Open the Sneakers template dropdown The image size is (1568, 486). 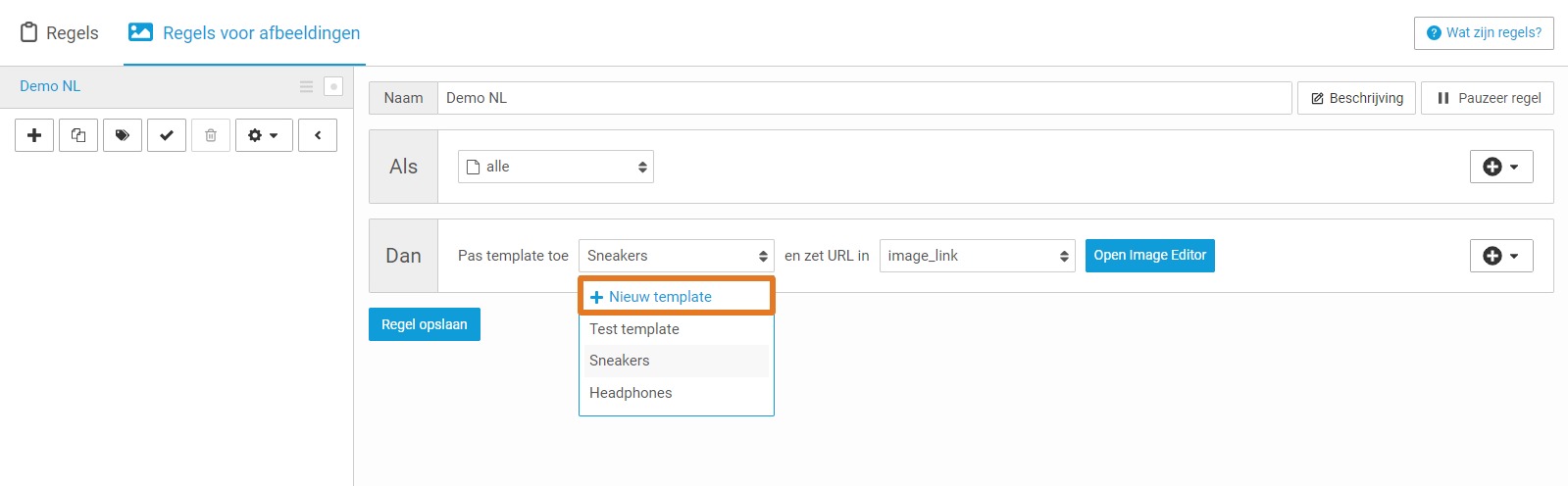[677, 256]
